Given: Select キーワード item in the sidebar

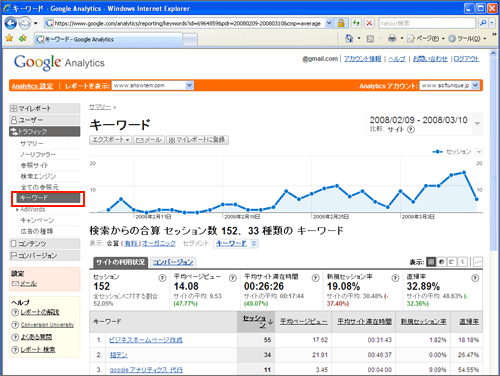Looking at the screenshot, I should 48,198.
